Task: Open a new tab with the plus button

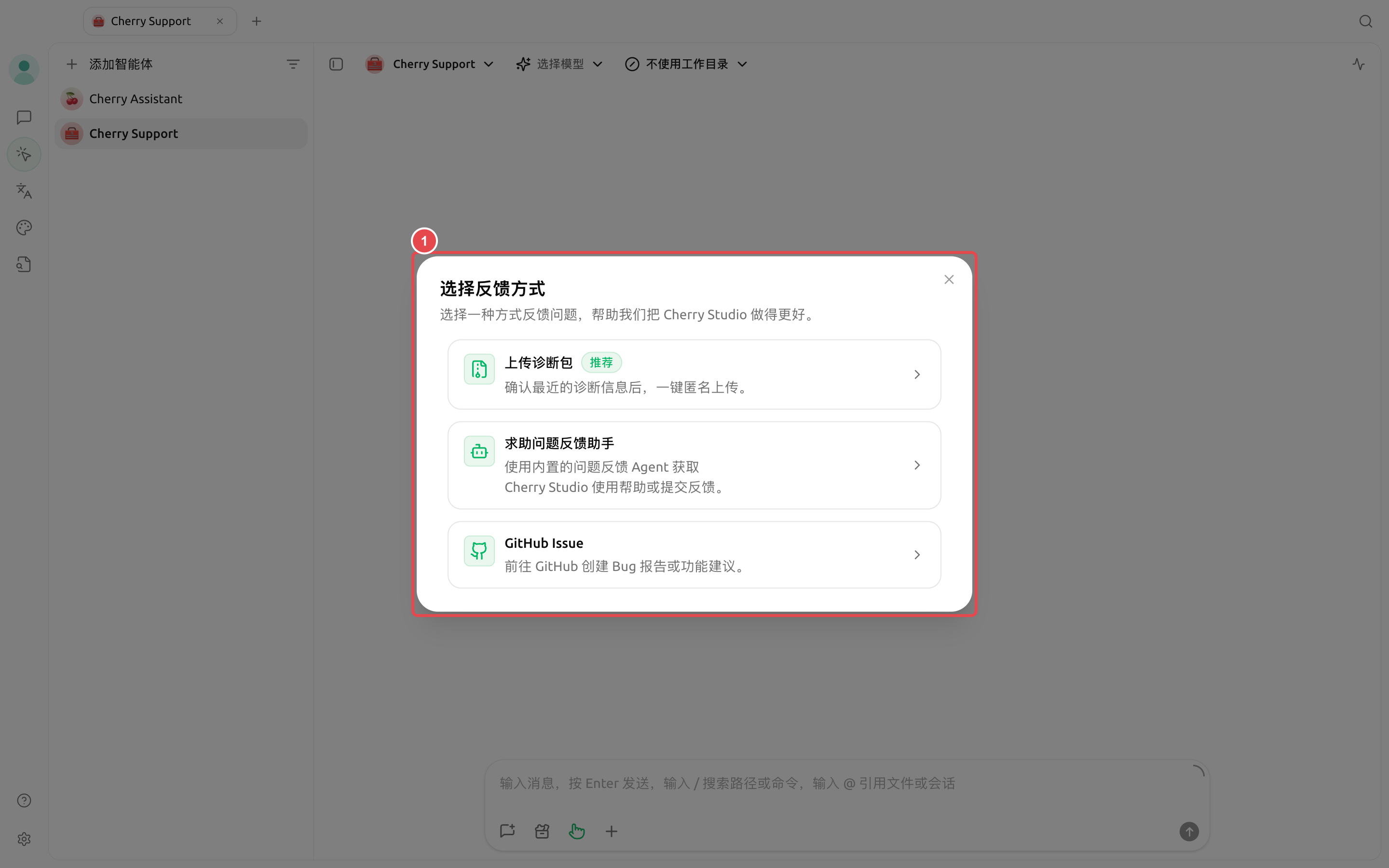Action: point(257,21)
